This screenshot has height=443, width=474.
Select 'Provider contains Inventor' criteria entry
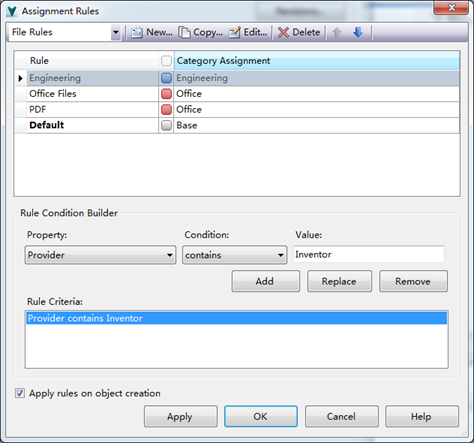coord(237,318)
